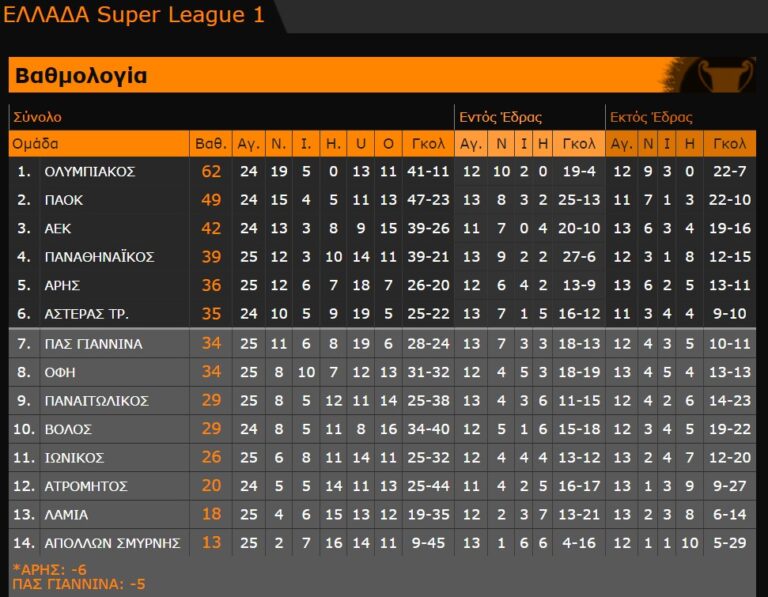Viewport: 768px width, 597px height.
Task: Click the trophy cup icon
Action: pos(725,75)
